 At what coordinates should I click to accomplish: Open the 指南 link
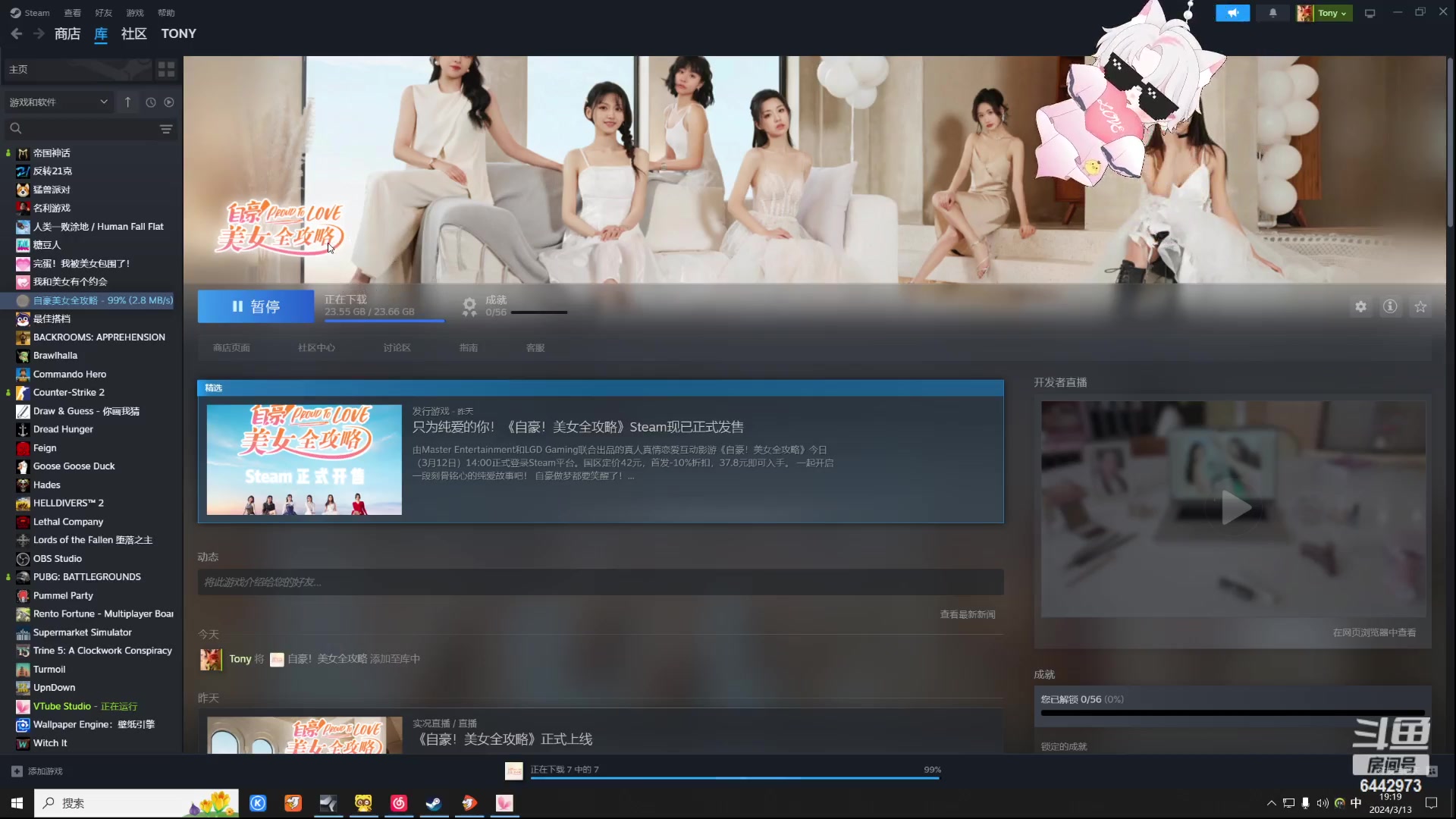(469, 347)
